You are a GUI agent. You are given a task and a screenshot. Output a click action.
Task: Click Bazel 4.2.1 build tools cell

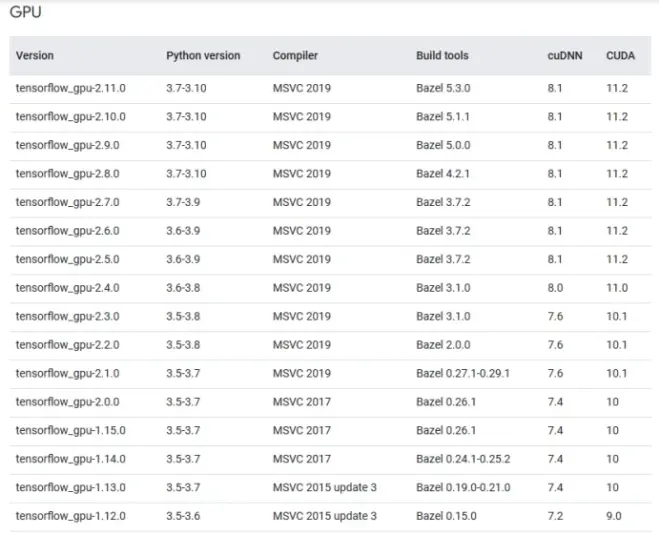tap(442, 174)
